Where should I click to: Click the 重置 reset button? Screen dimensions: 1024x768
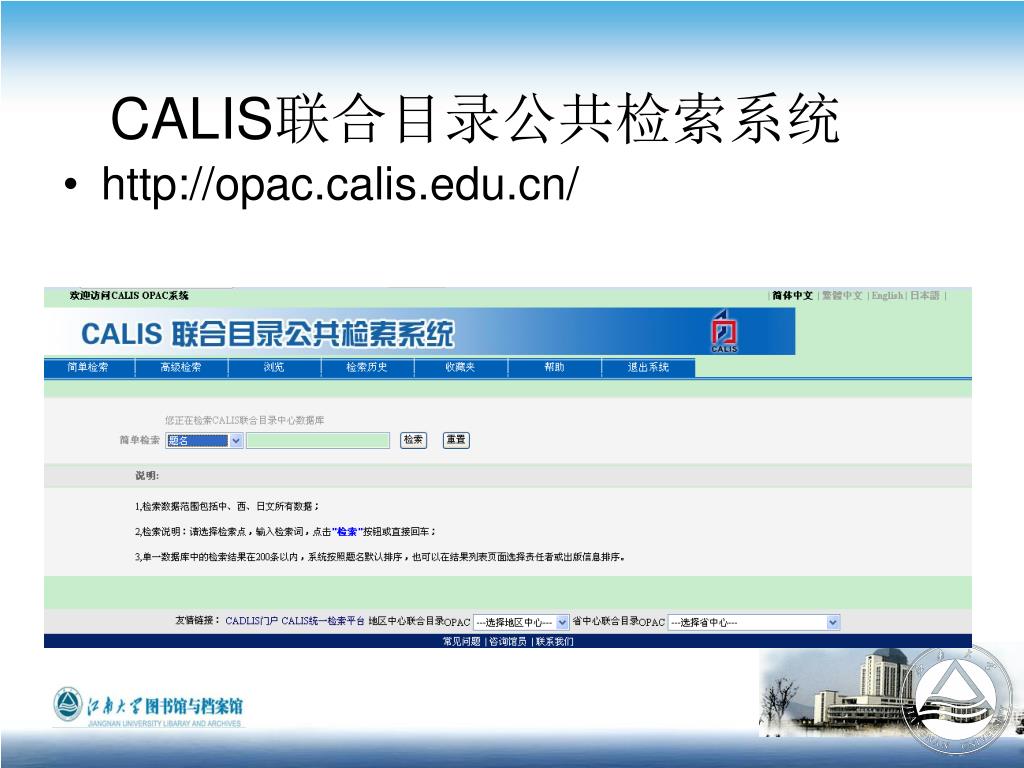click(x=456, y=440)
